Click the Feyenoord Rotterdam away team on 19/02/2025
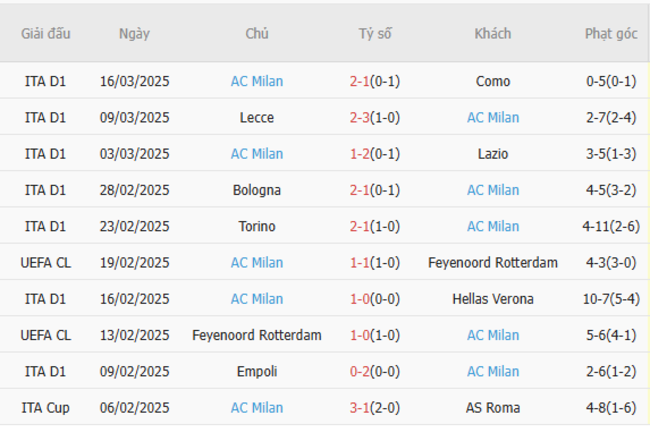The height and width of the screenshot is (441, 650). point(492,263)
